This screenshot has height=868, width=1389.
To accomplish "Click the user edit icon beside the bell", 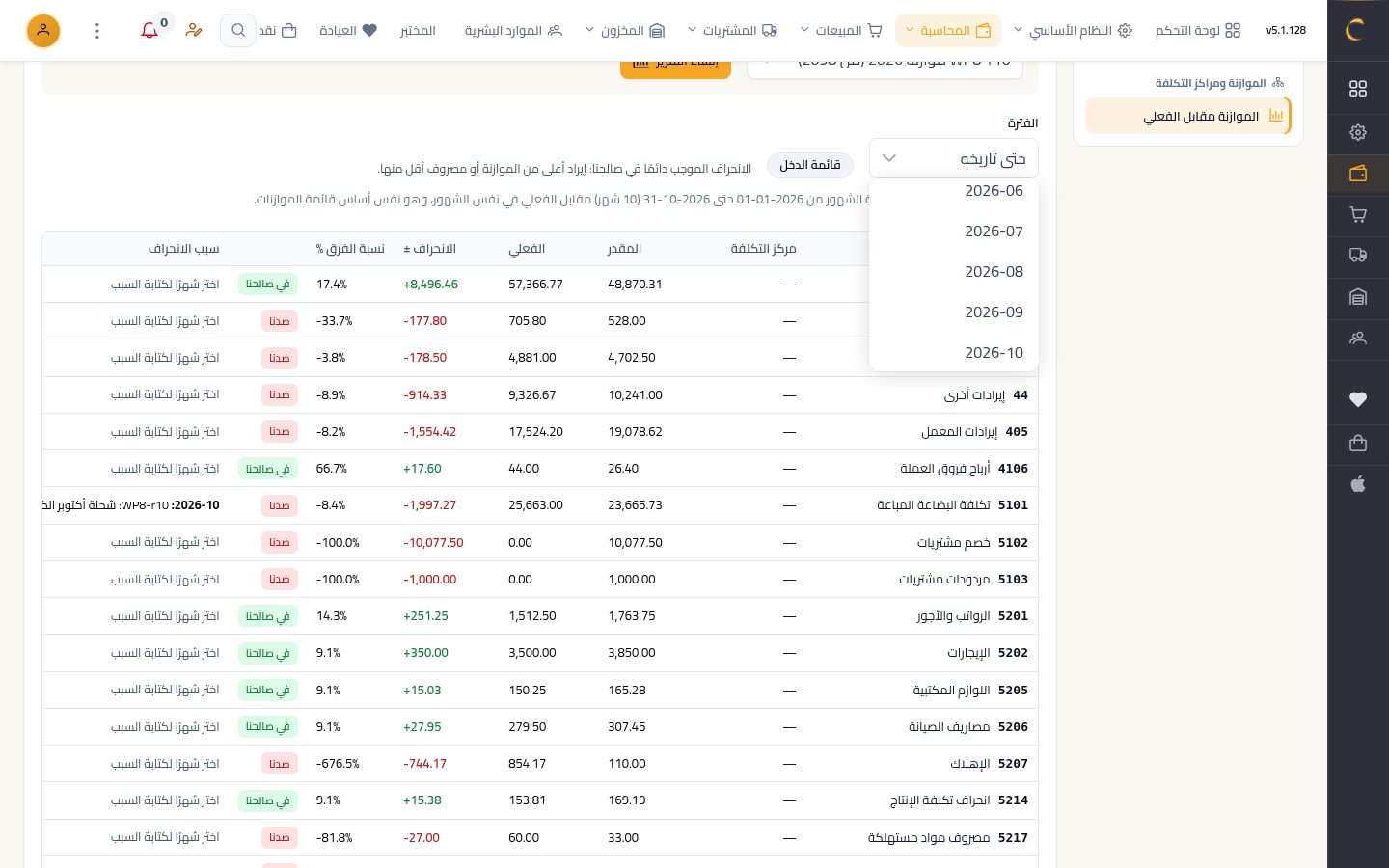I will 194,31.
